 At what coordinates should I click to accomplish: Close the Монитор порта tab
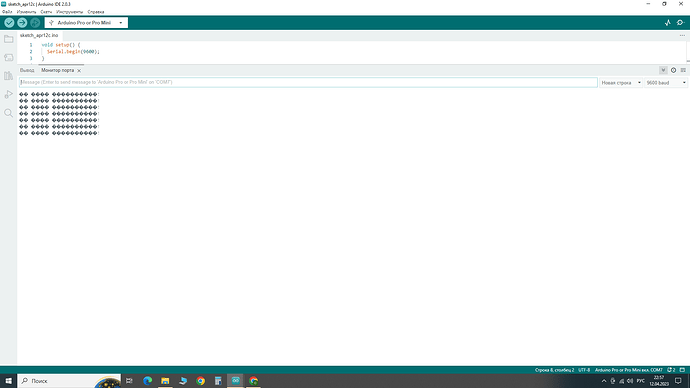pyautogui.click(x=79, y=70)
